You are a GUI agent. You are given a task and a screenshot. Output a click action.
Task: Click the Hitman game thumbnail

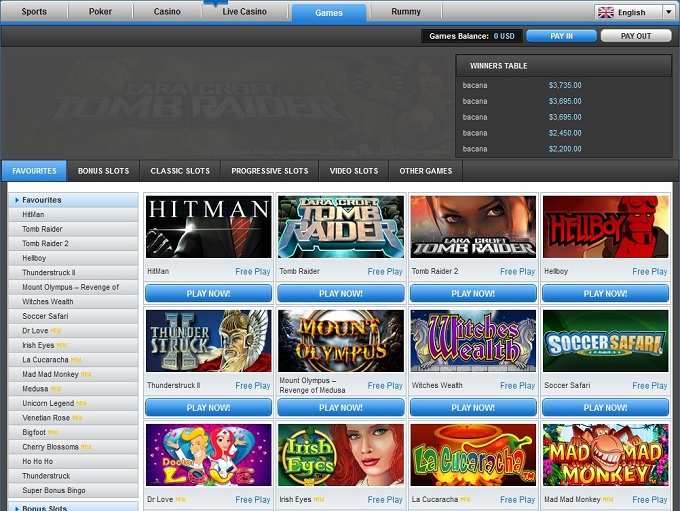click(x=208, y=227)
